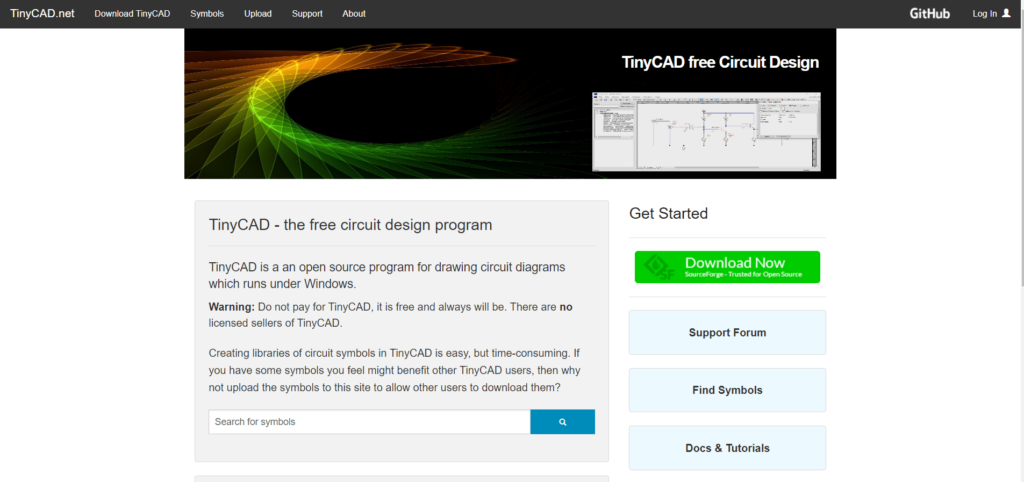This screenshot has width=1024, height=482.
Task: Open the Support Forum button
Action: pos(727,332)
